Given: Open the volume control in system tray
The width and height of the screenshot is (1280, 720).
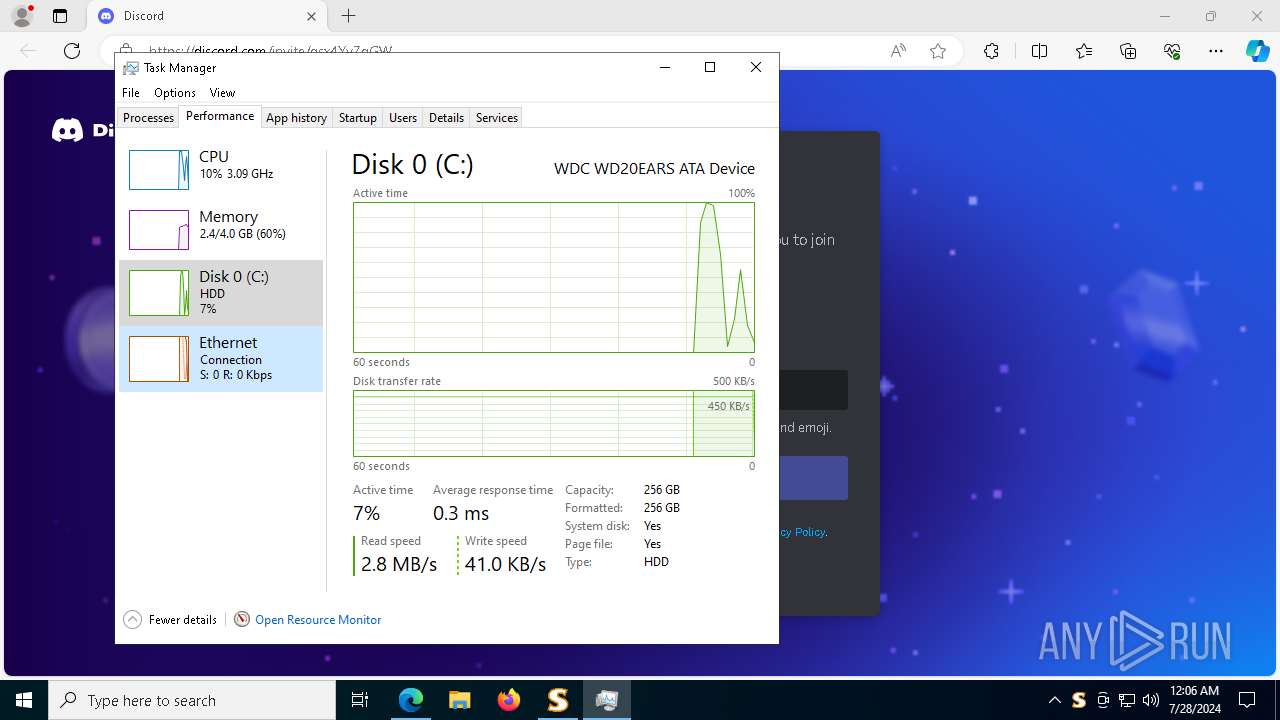Looking at the screenshot, I should (x=1151, y=700).
